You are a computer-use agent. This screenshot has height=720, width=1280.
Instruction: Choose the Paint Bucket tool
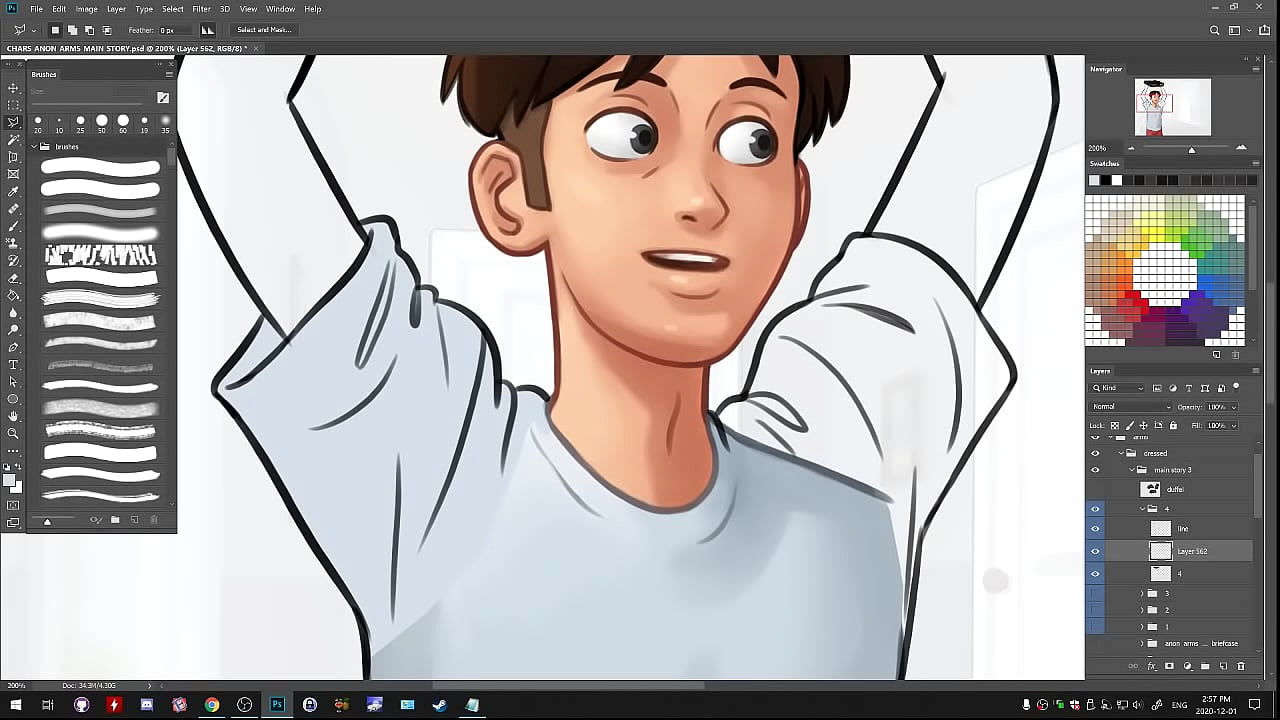point(13,296)
